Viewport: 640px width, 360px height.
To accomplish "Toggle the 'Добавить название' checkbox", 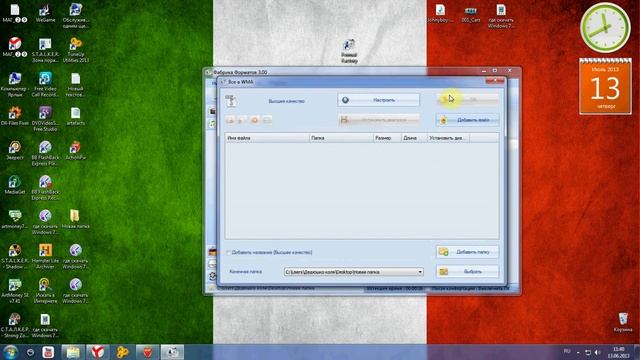I will [229, 252].
